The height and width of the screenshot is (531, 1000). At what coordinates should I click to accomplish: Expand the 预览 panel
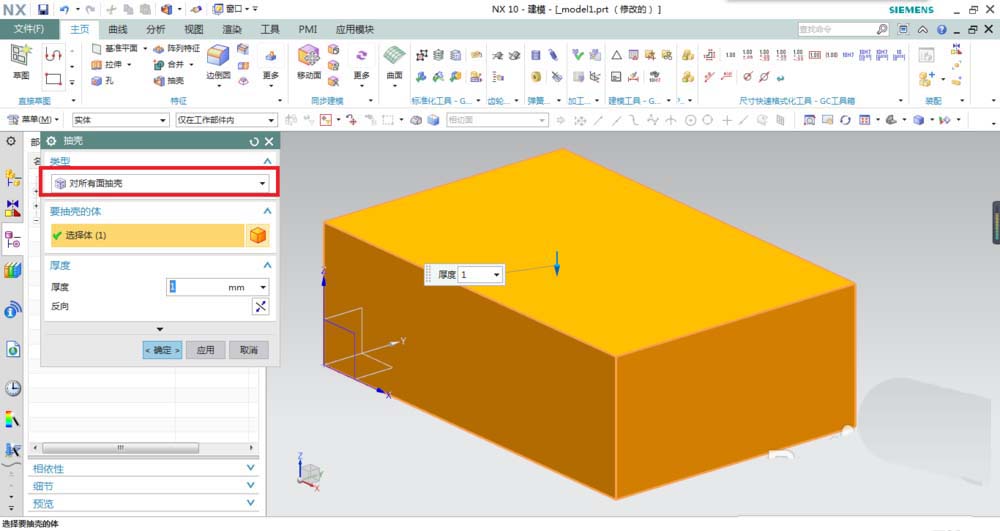click(x=251, y=503)
